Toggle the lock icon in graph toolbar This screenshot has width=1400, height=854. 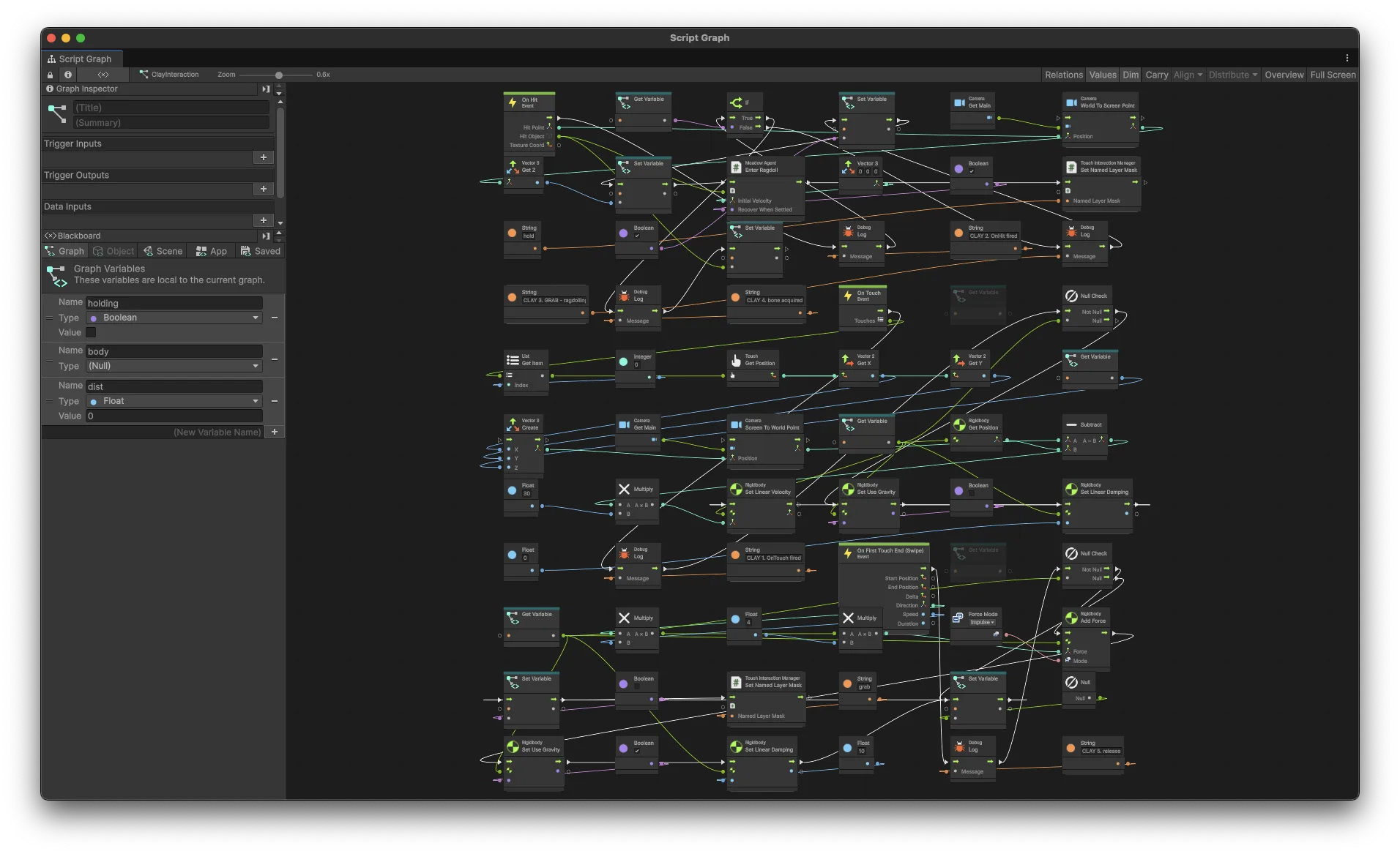point(50,75)
